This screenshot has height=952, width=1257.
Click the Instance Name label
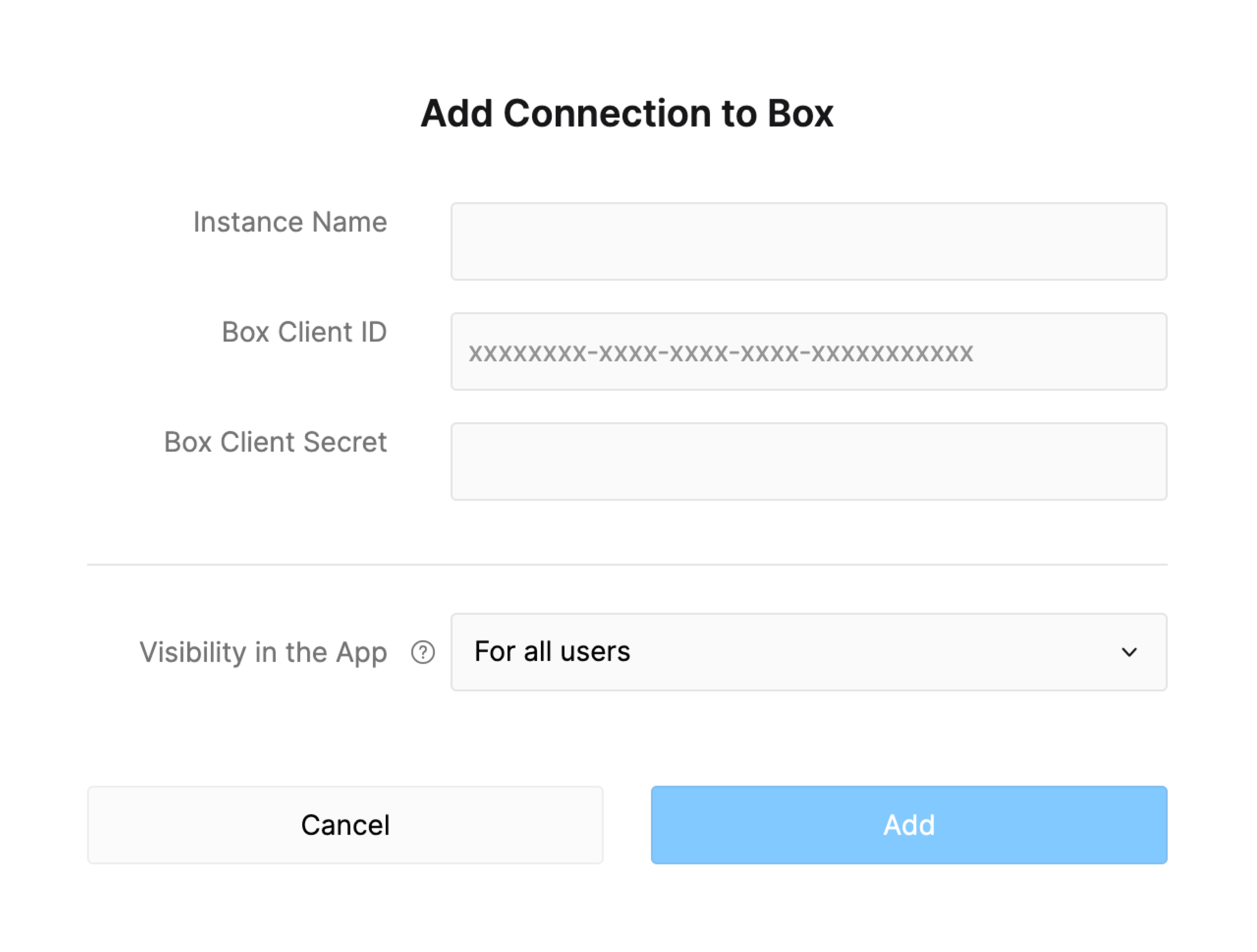tap(290, 222)
